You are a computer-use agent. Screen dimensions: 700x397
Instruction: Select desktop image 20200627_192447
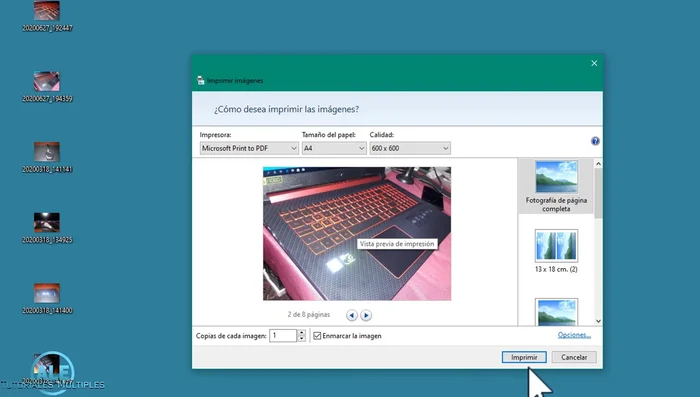(47, 16)
